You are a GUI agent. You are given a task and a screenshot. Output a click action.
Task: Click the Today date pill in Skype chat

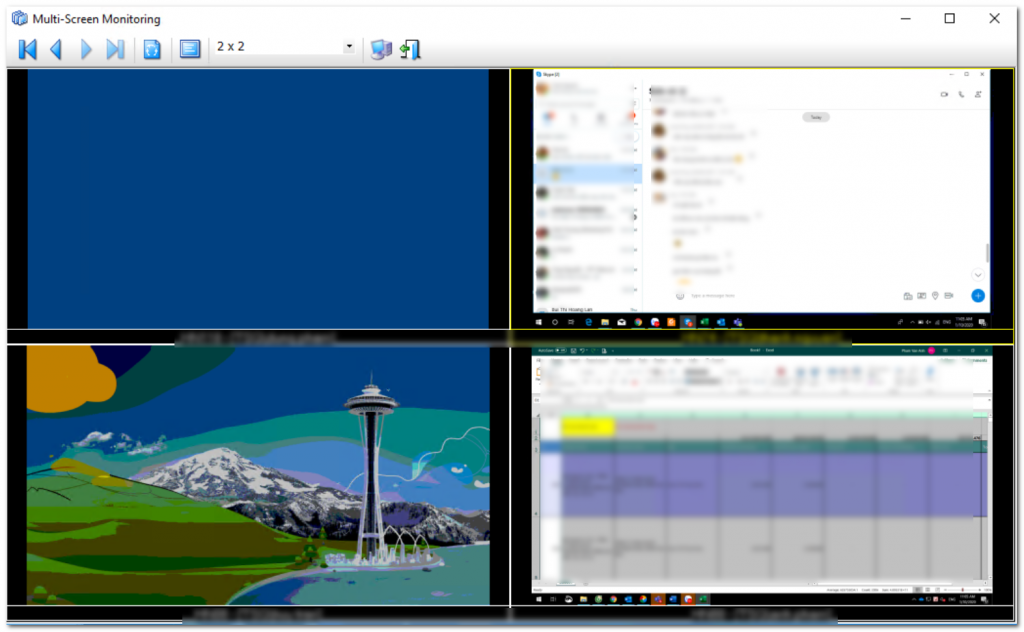click(816, 118)
